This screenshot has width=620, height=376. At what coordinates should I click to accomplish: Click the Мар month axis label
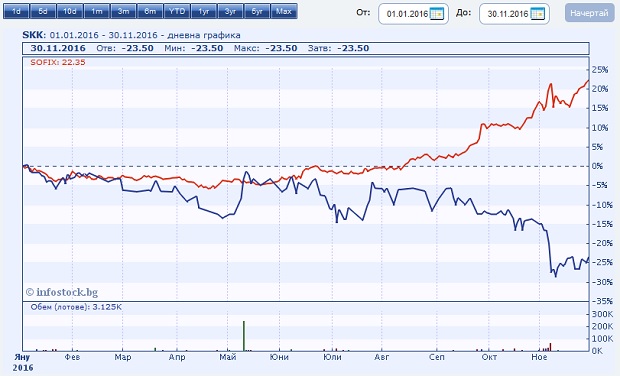click(x=123, y=357)
